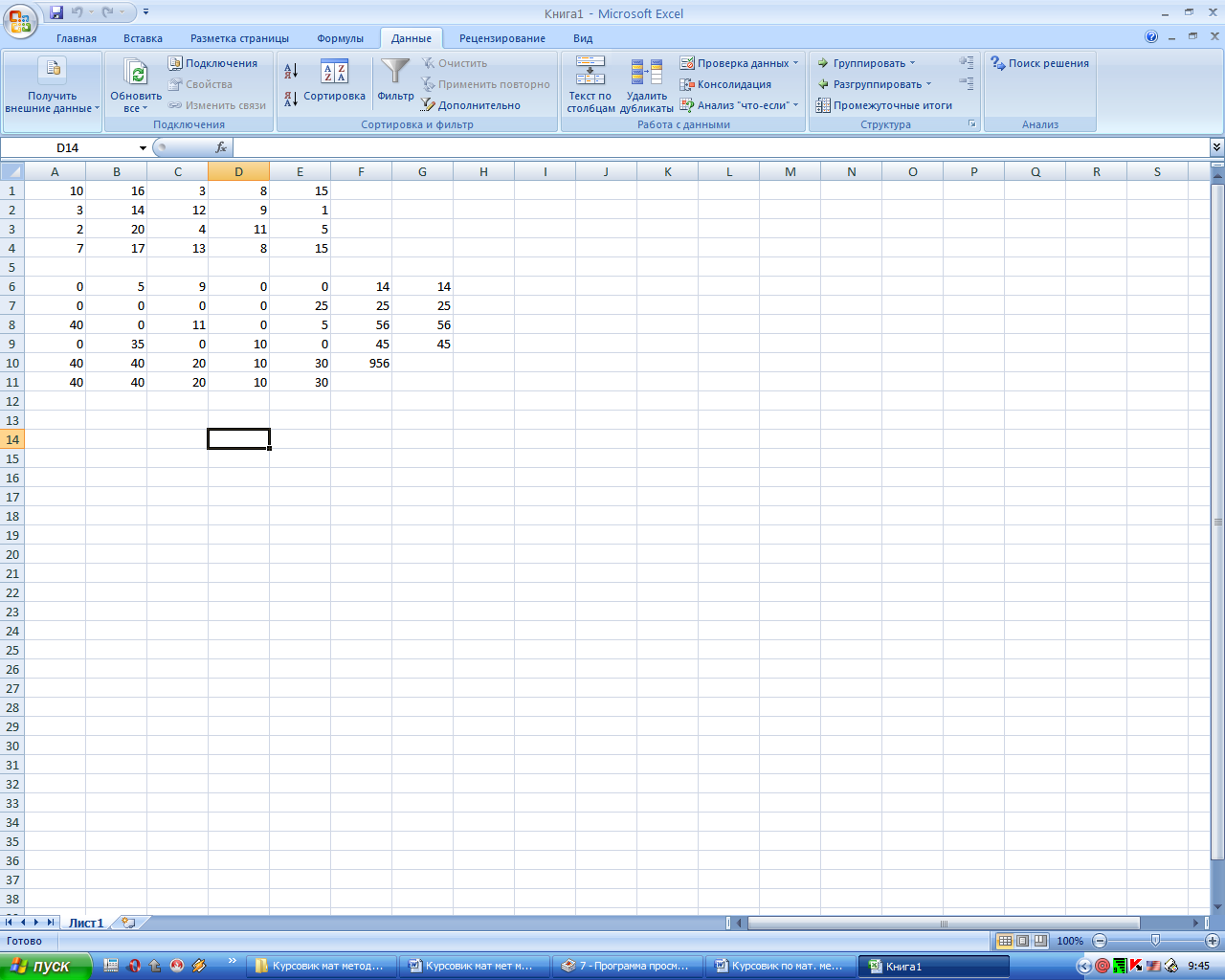
Task: Open the Разметка страницы tab
Action: [x=239, y=38]
